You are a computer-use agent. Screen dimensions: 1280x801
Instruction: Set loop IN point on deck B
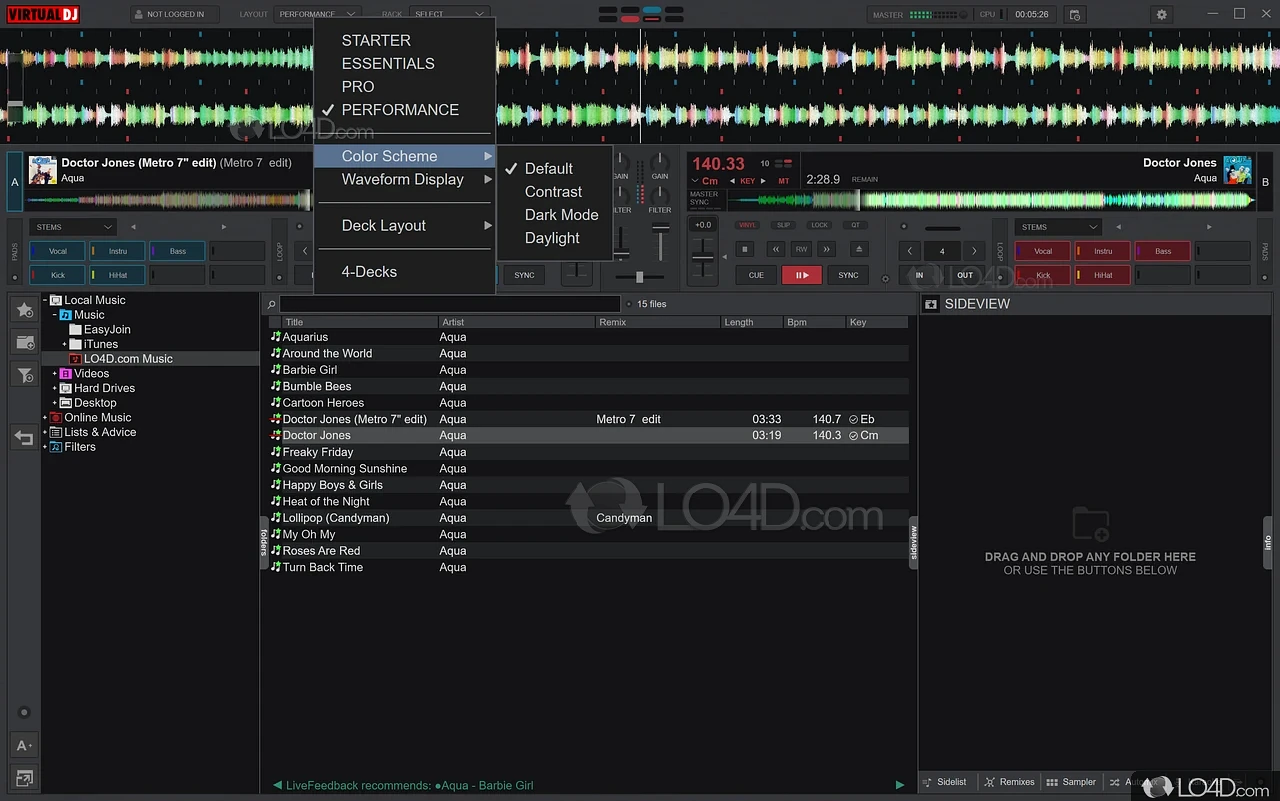click(x=920, y=275)
